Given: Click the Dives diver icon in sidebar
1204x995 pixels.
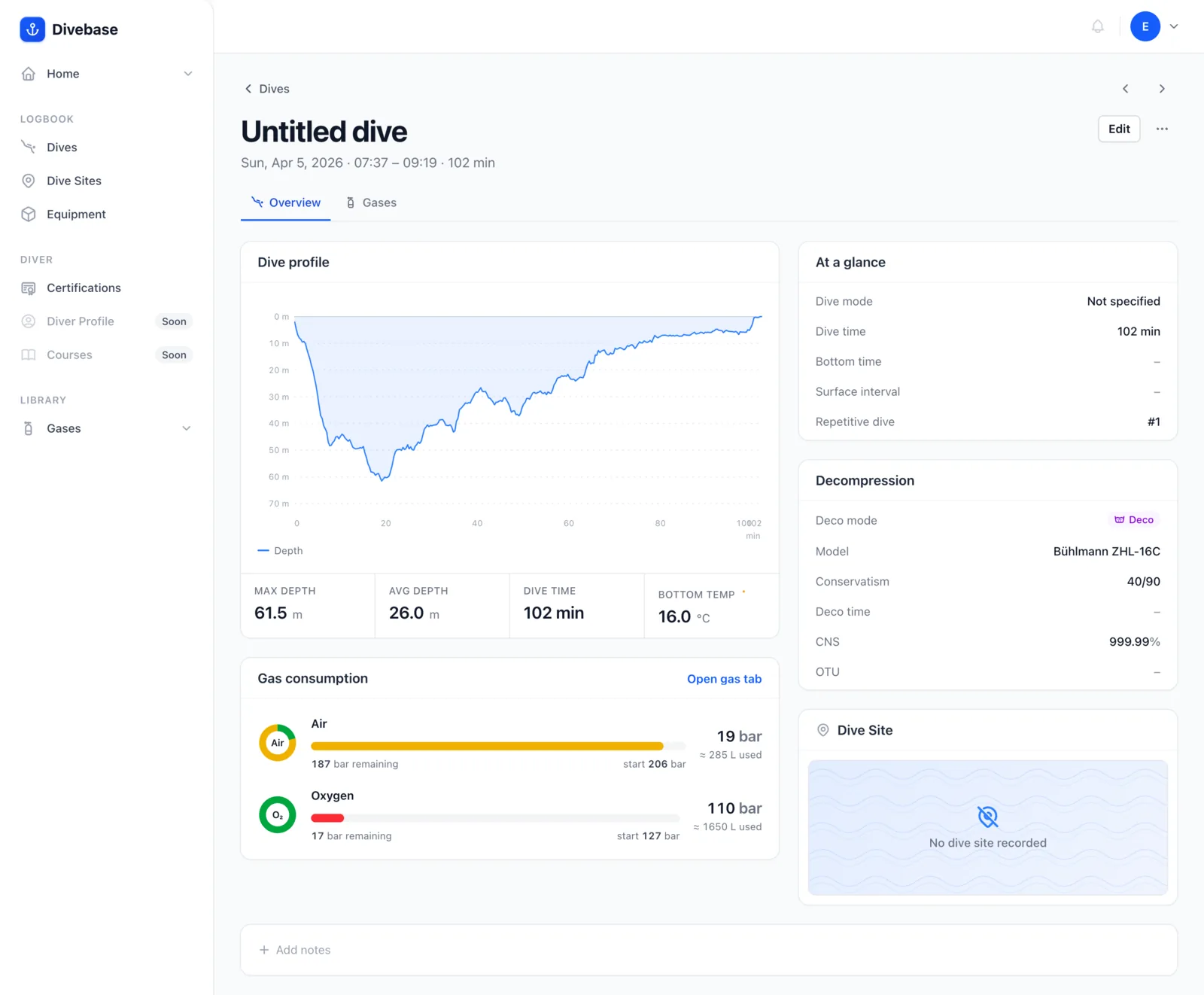Looking at the screenshot, I should pos(29,148).
